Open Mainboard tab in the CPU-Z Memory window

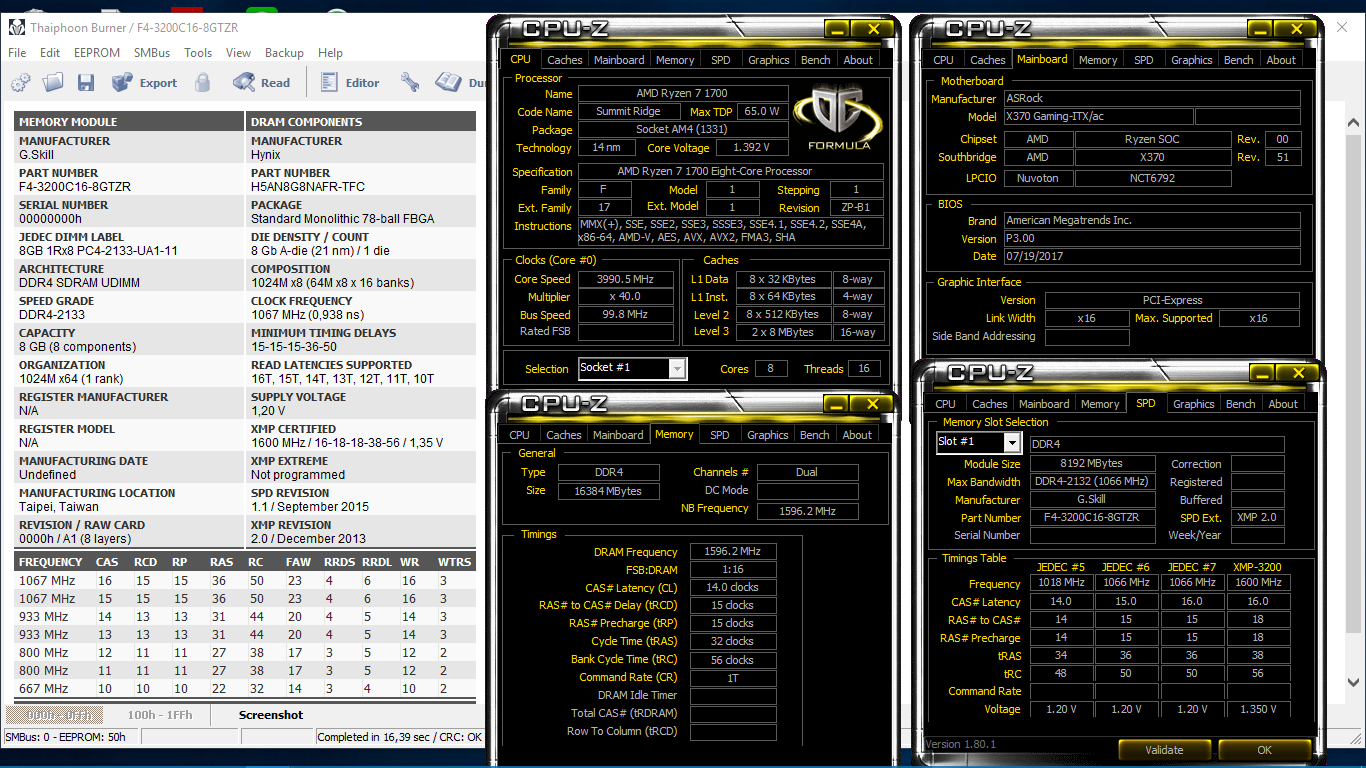(618, 435)
